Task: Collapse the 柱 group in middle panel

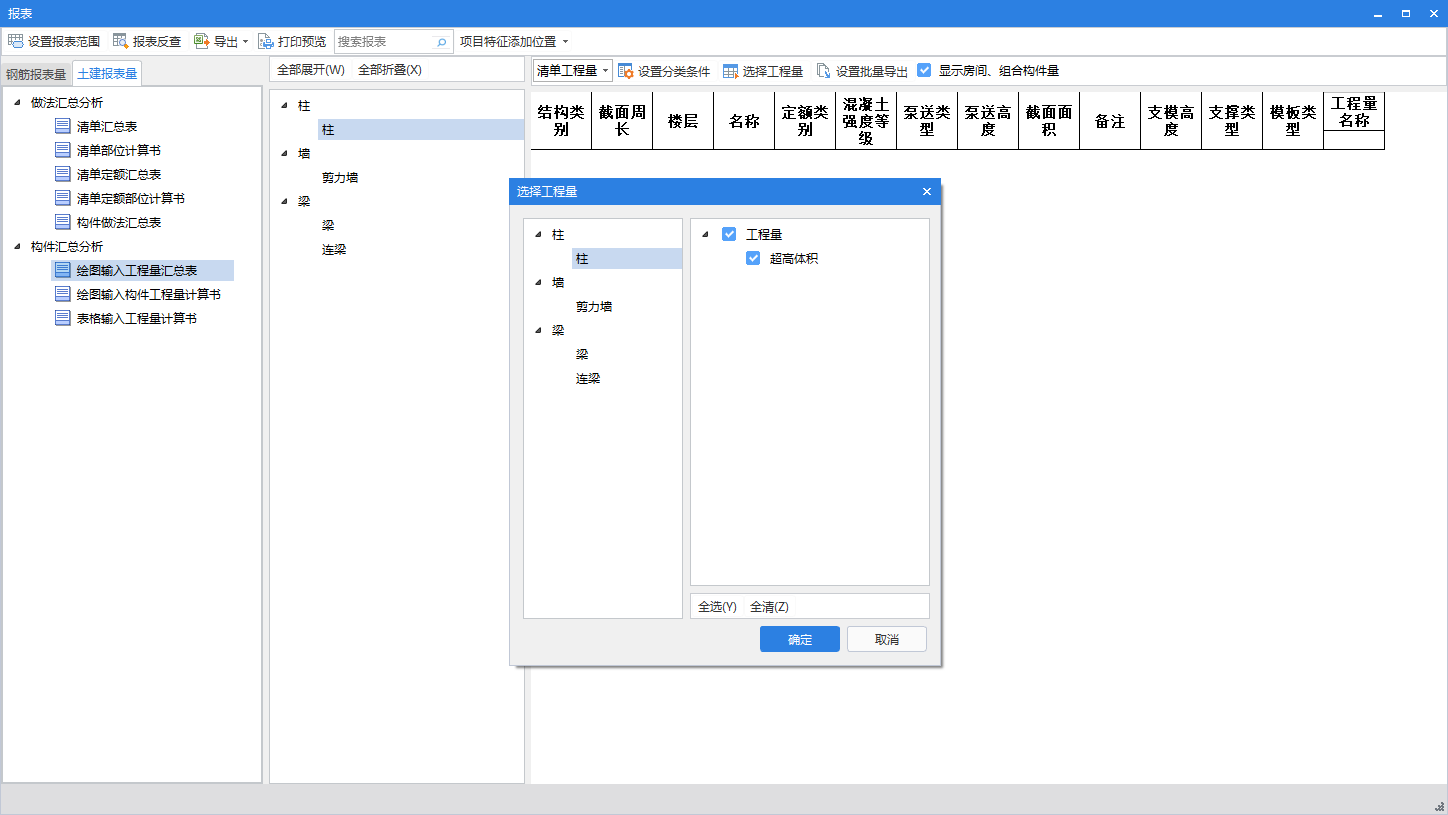Action: pos(285,105)
